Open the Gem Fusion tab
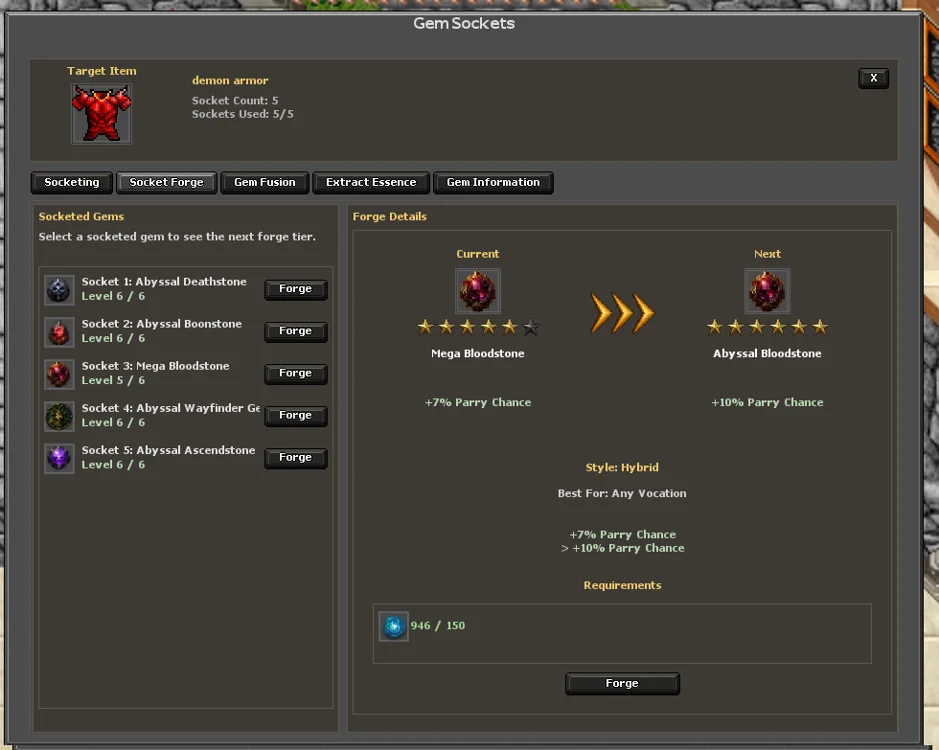939x750 pixels. point(265,182)
